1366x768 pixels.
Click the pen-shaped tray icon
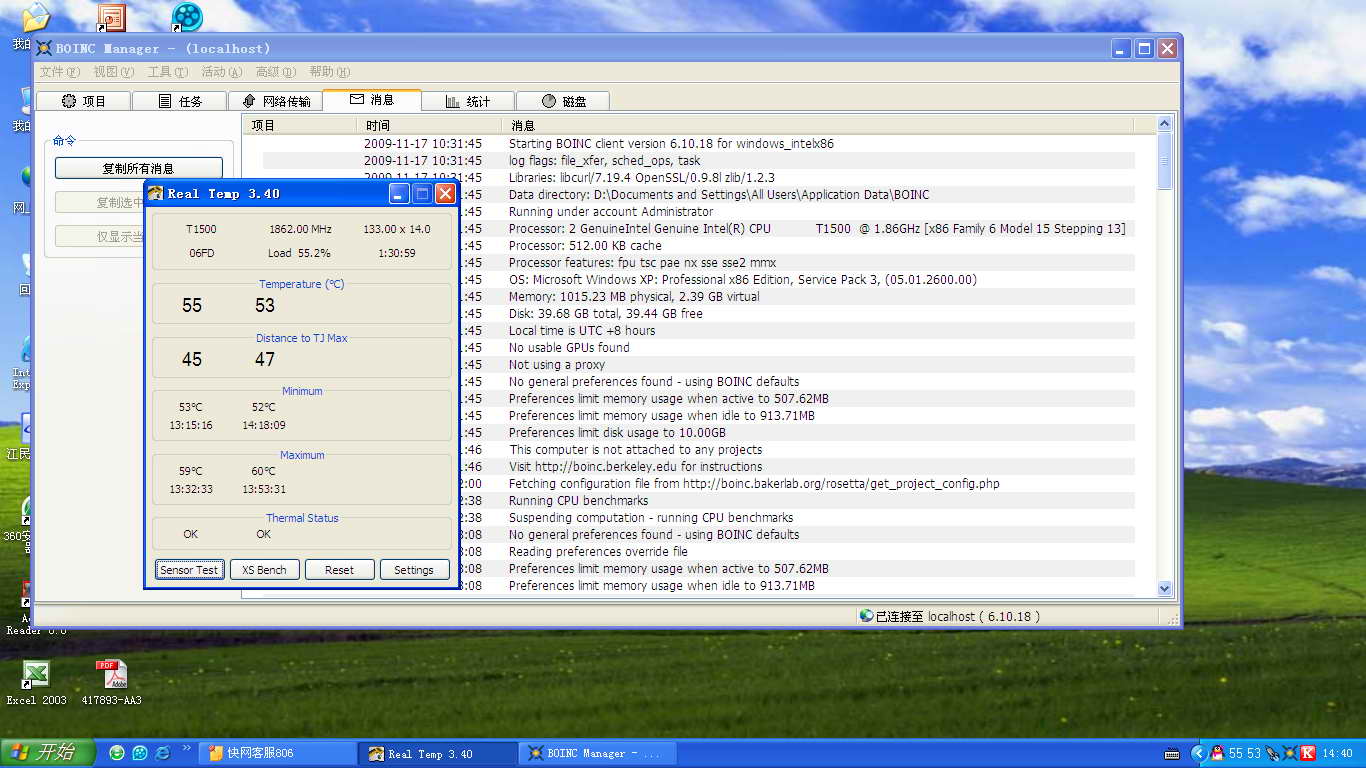pyautogui.click(x=1273, y=753)
